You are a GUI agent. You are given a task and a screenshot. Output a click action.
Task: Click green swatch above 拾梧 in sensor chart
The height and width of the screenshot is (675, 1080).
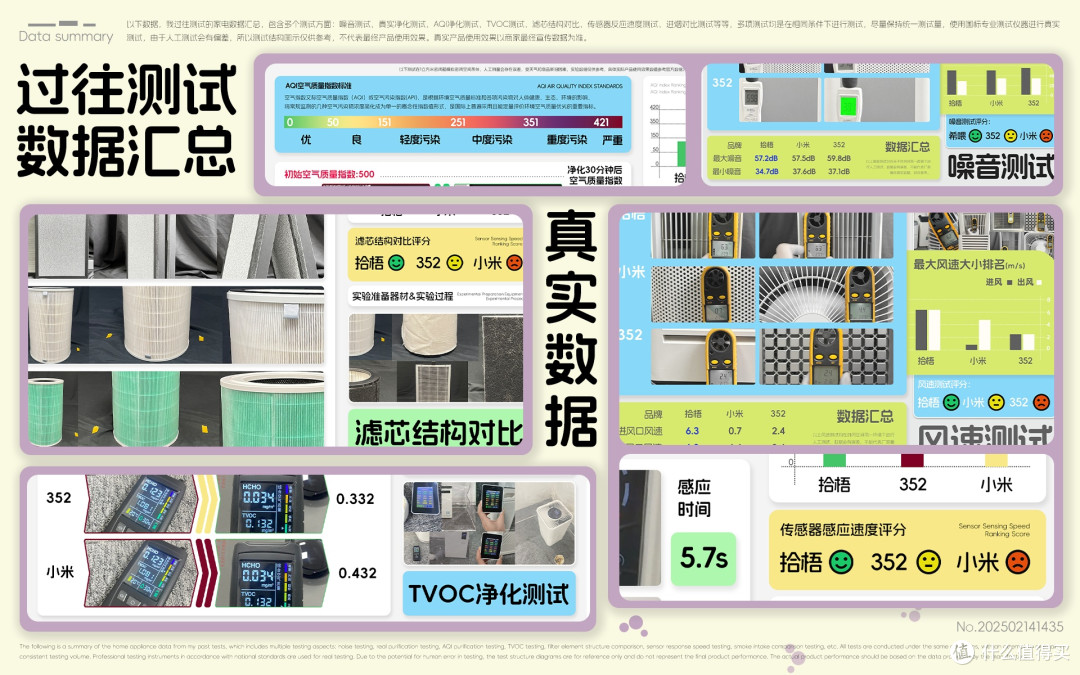(x=834, y=460)
